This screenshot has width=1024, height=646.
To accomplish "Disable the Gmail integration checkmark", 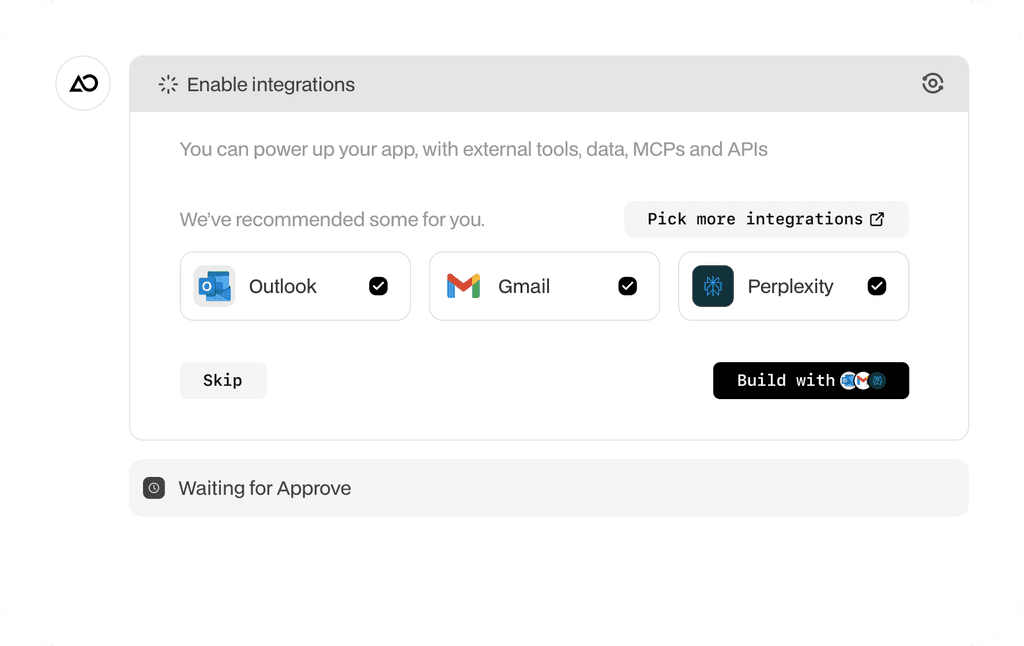I will pos(627,286).
